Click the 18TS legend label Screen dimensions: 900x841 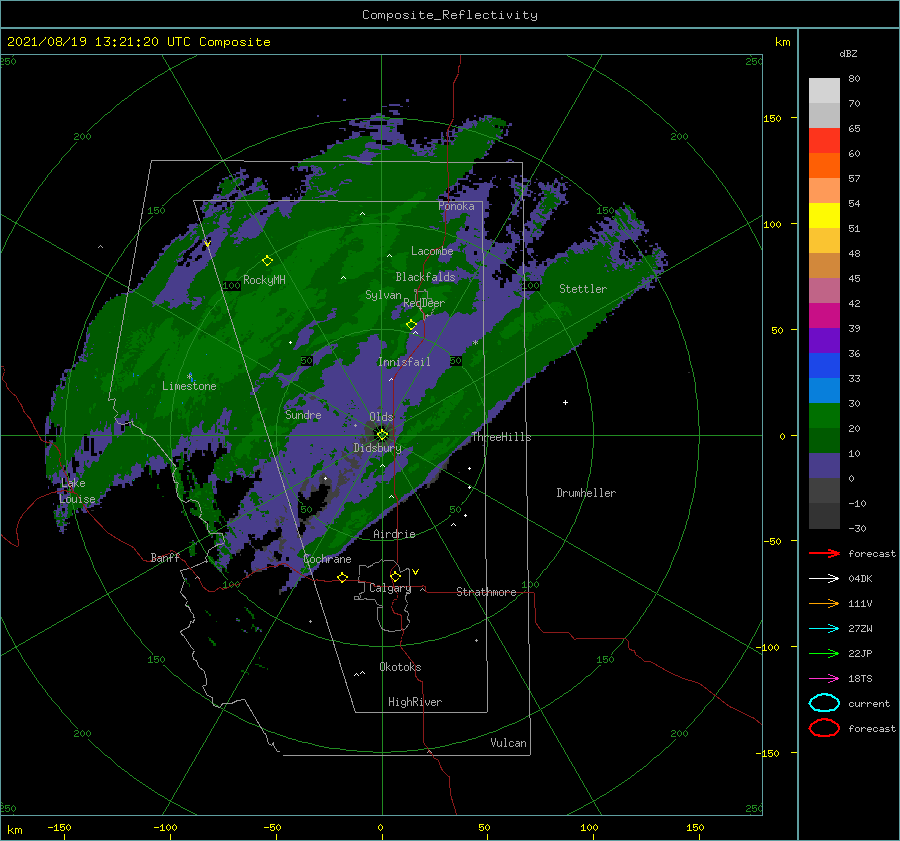coord(860,679)
